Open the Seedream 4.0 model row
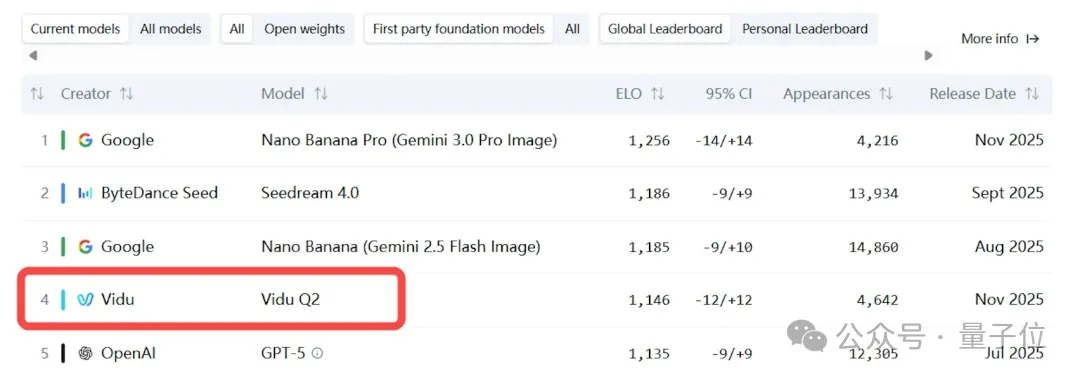The image size is (1080, 379). coord(537,194)
